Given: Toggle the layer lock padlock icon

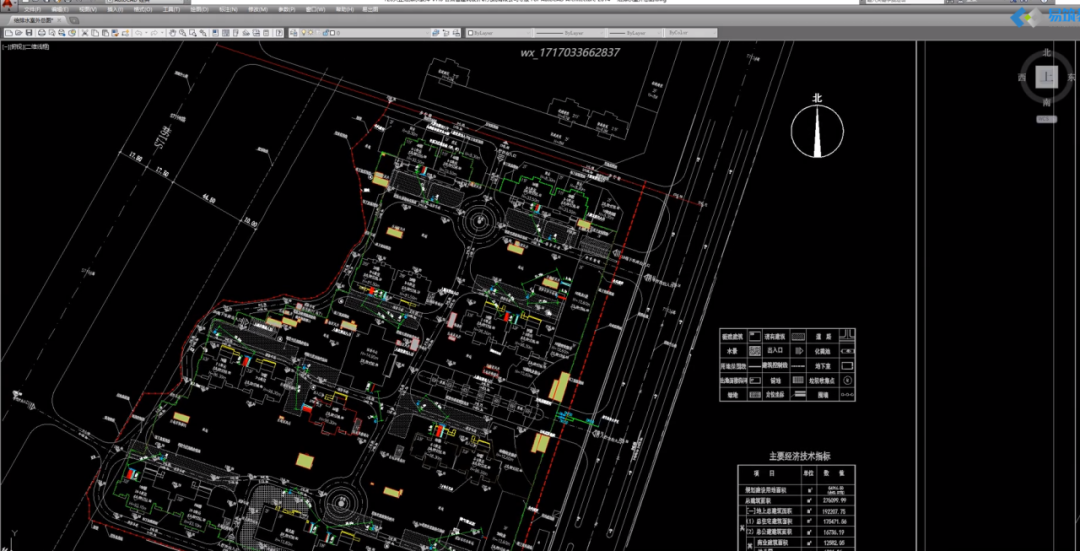Looking at the screenshot, I should [x=325, y=33].
